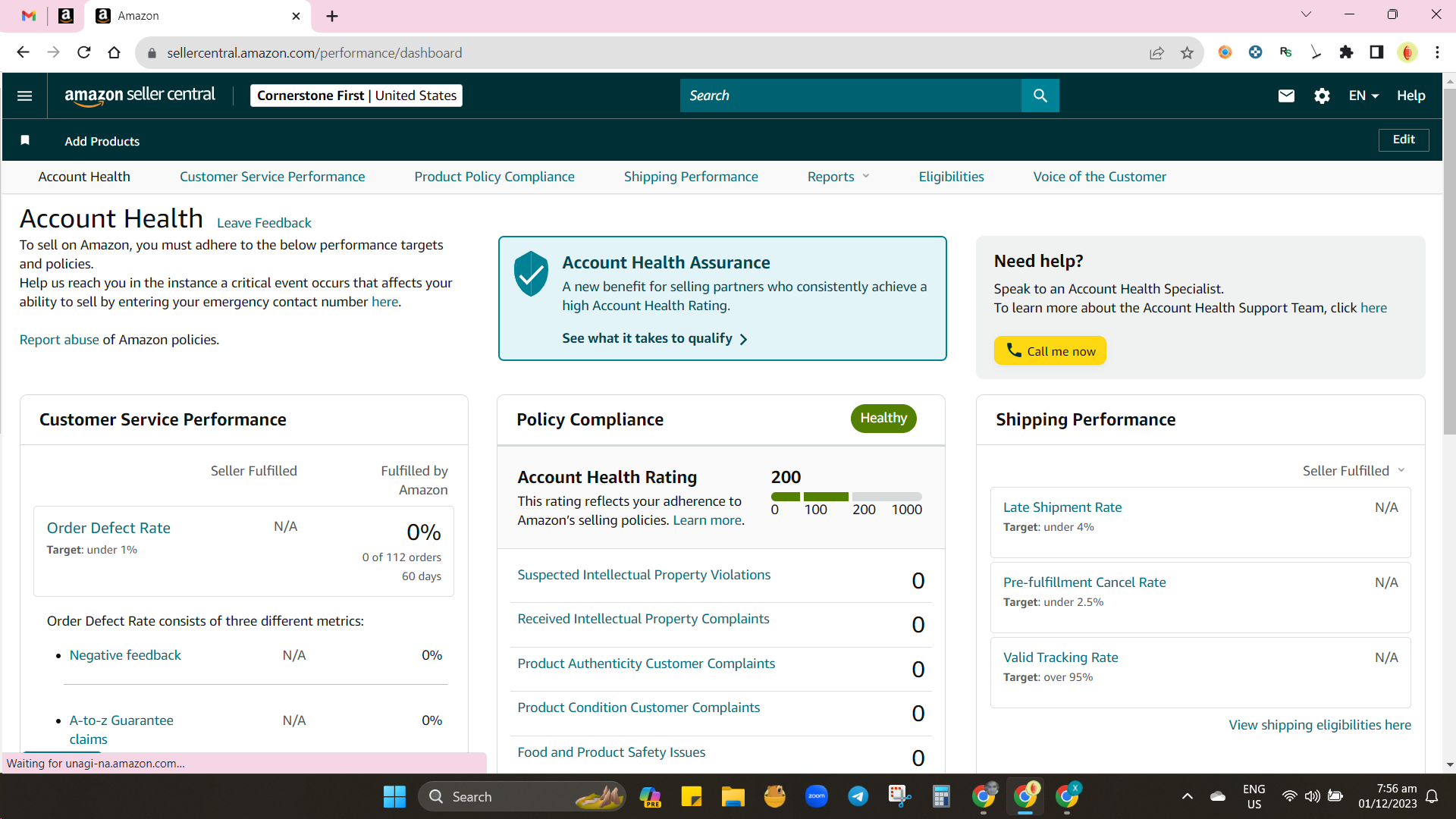Open the Valid Tracking Rate link
The height and width of the screenshot is (819, 1456).
tap(1060, 657)
